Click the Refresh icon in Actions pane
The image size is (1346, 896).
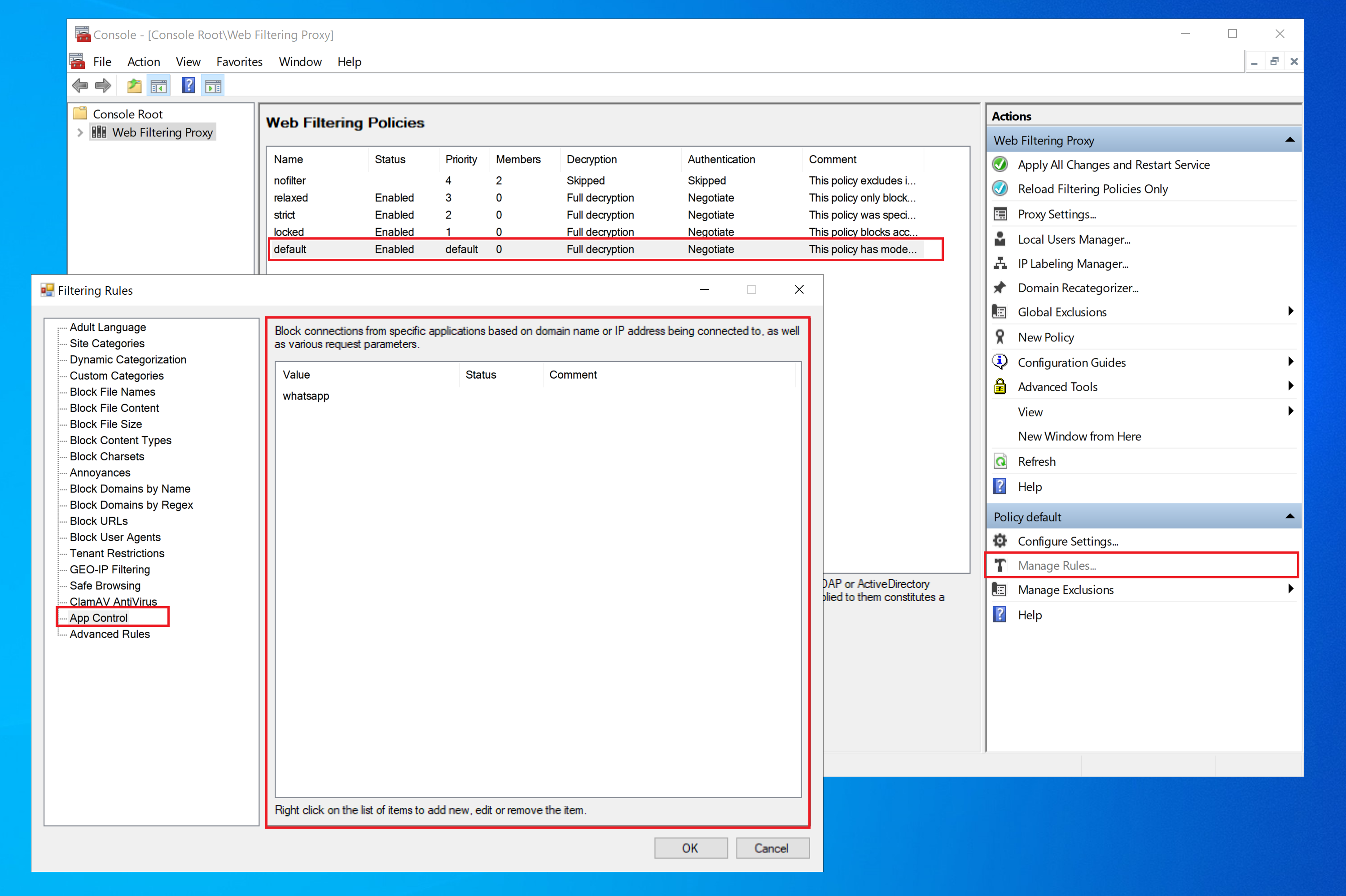tap(1000, 461)
